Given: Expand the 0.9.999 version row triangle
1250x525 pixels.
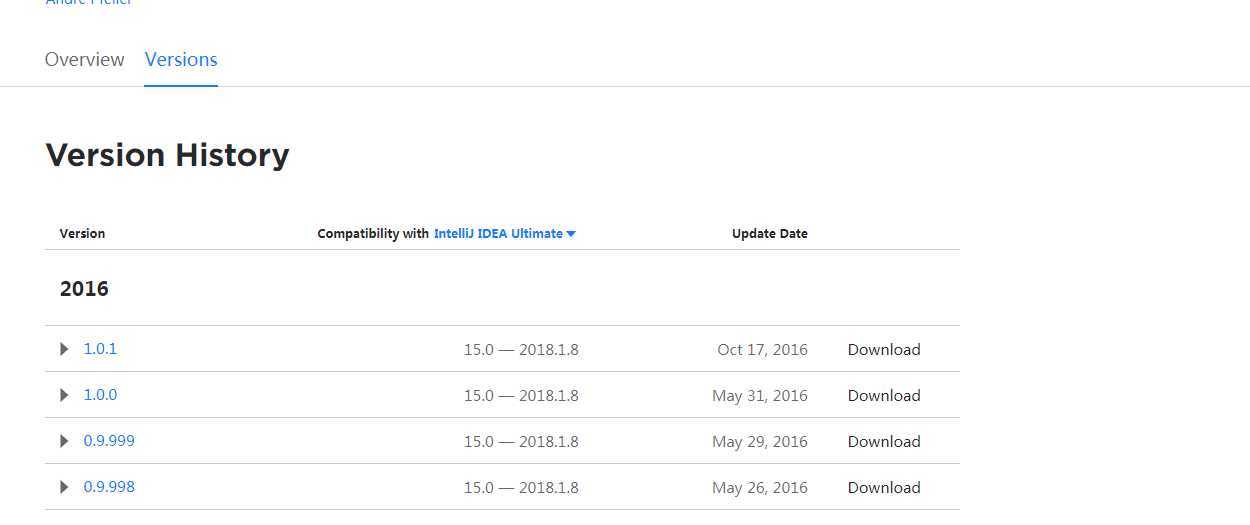Looking at the screenshot, I should pos(65,441).
